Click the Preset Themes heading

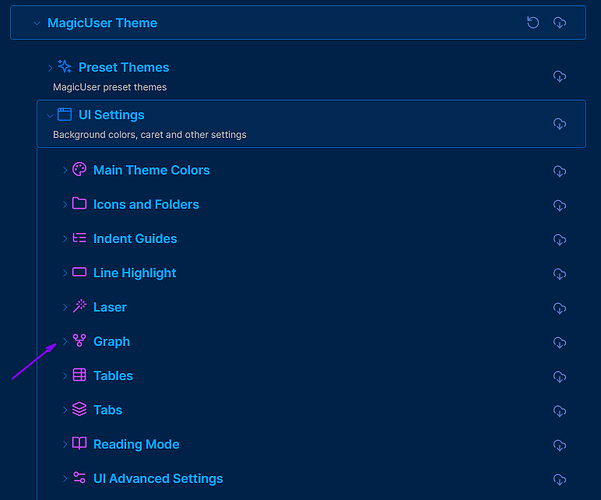point(124,67)
